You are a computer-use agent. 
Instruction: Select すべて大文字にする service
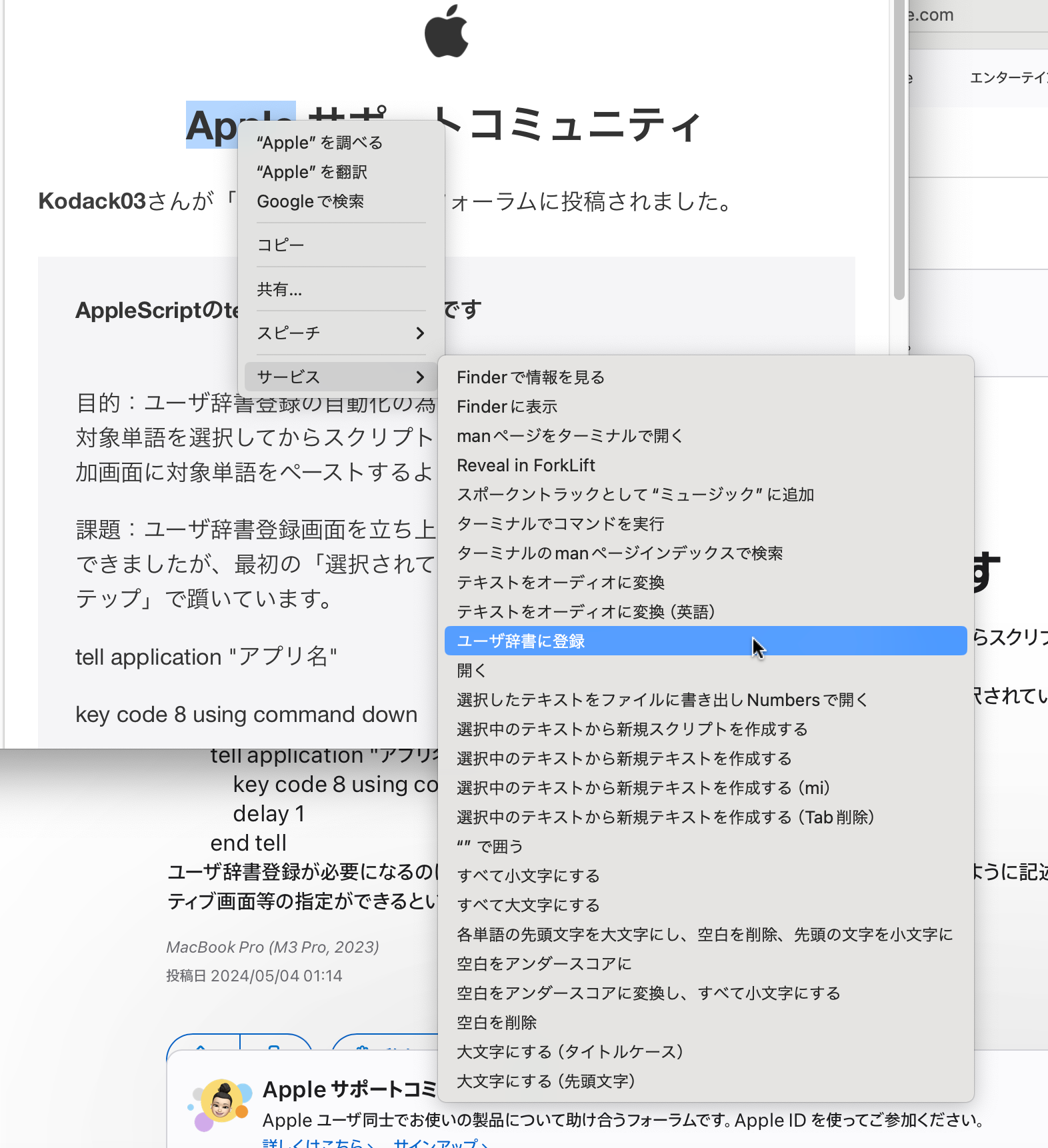(706, 905)
